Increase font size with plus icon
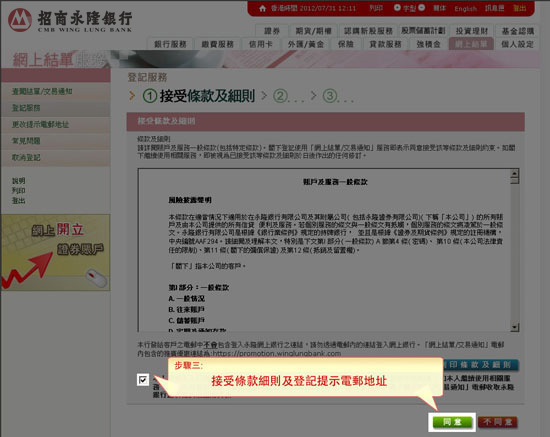The width and height of the screenshot is (550, 437). click(x=397, y=7)
